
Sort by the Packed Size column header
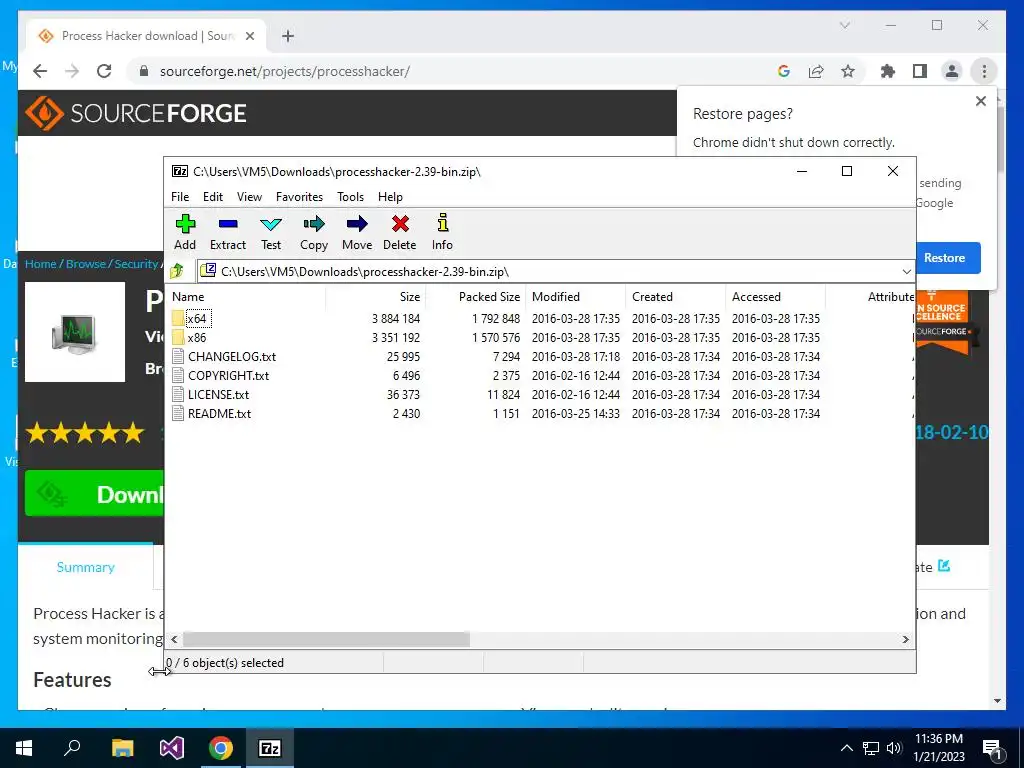(x=476, y=296)
